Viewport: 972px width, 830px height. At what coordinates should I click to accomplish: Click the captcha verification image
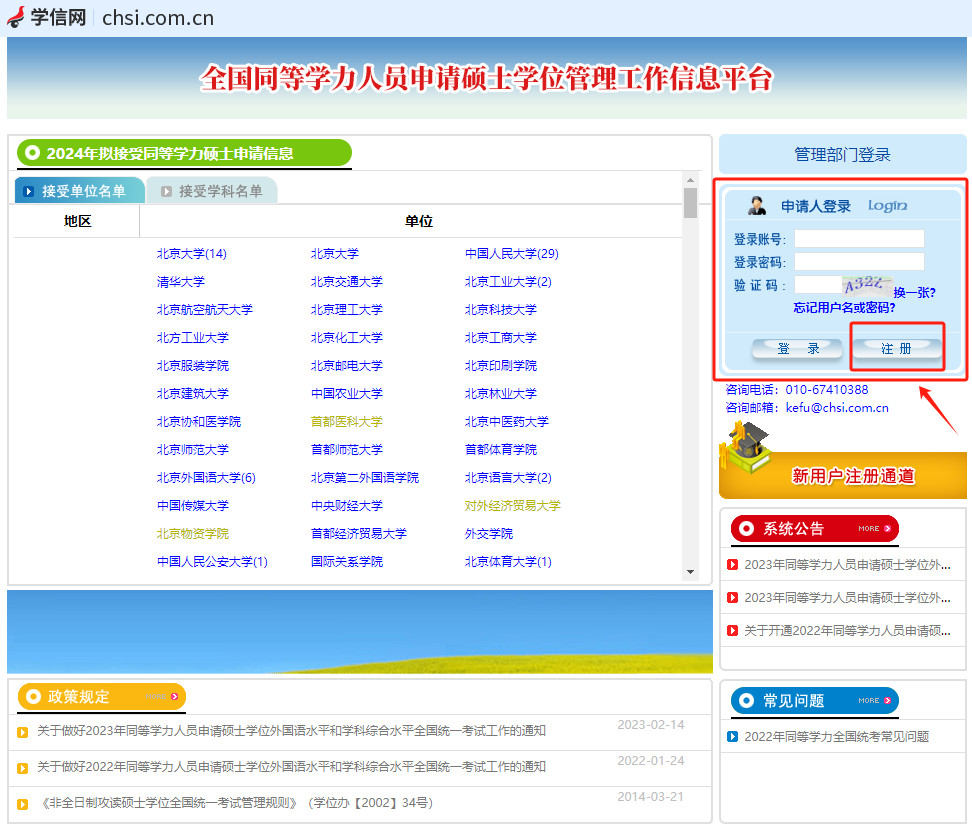tap(866, 285)
